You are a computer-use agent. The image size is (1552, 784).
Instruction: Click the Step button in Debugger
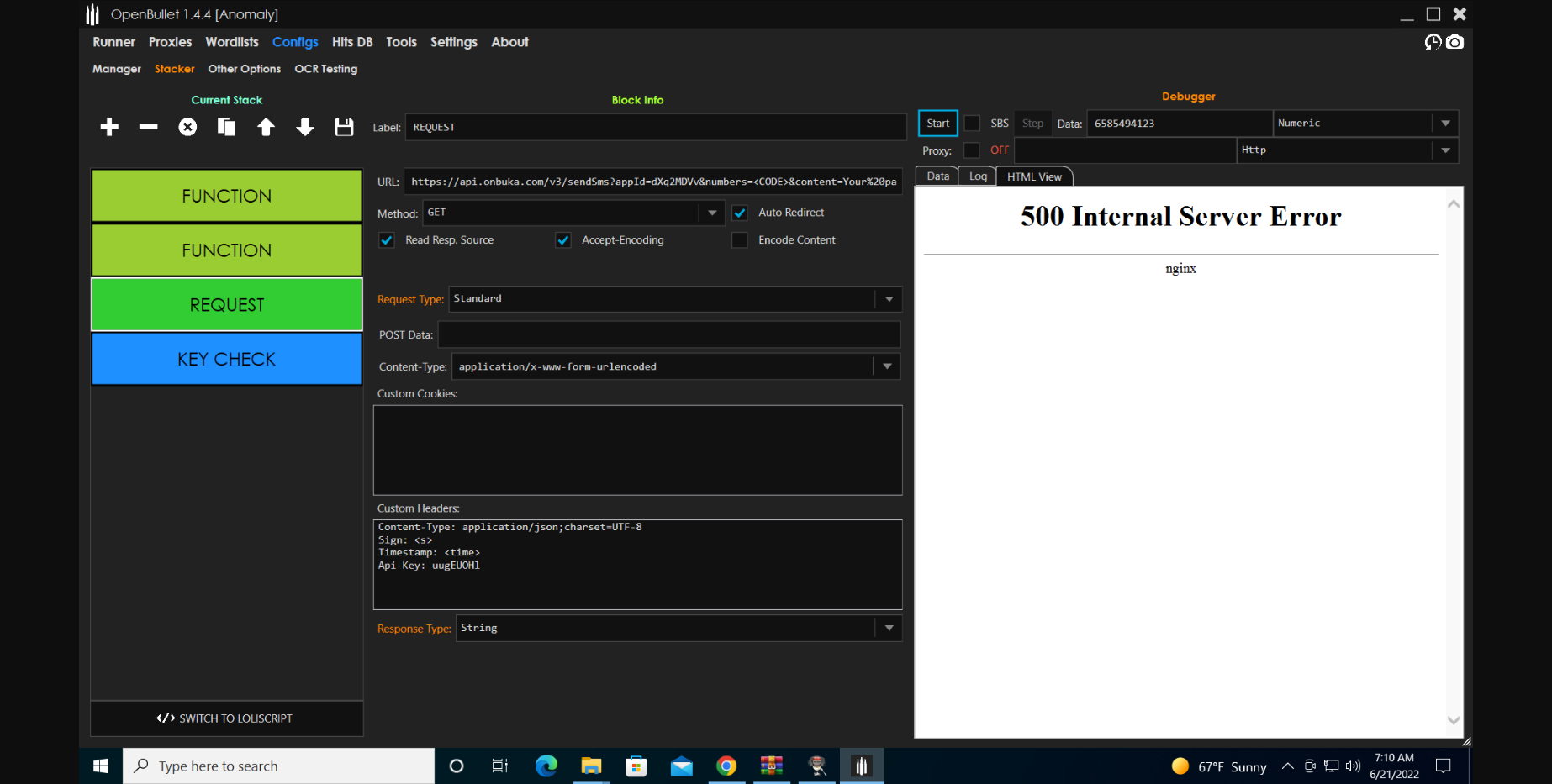point(1032,123)
